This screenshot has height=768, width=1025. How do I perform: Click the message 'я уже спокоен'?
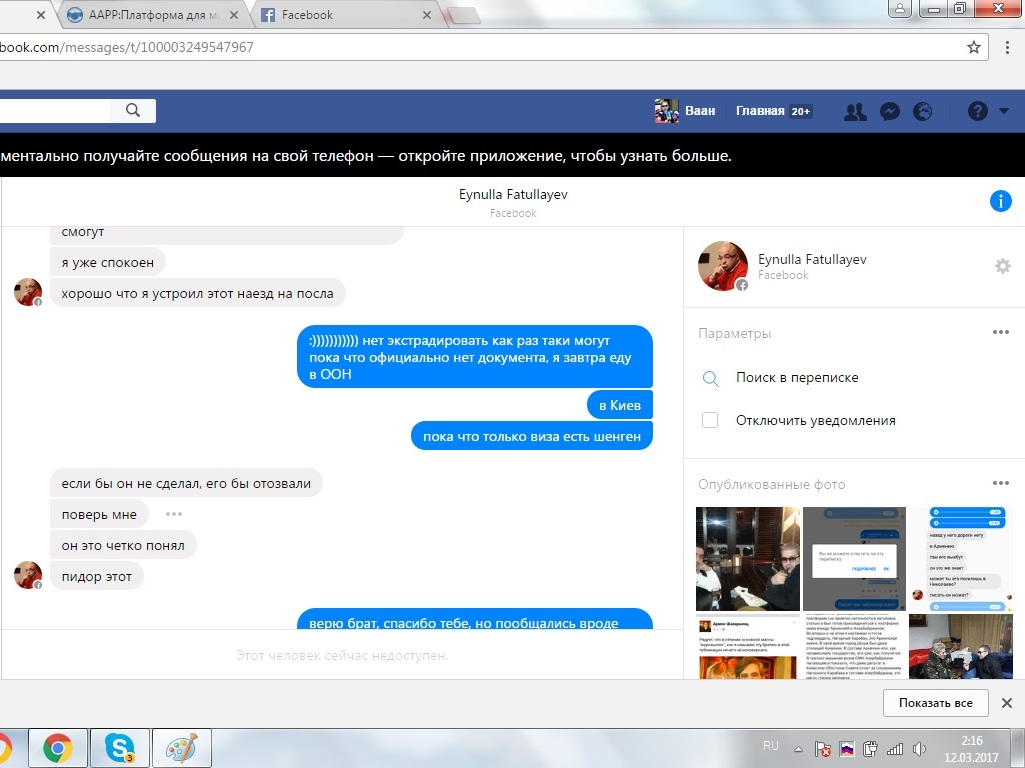point(108,263)
